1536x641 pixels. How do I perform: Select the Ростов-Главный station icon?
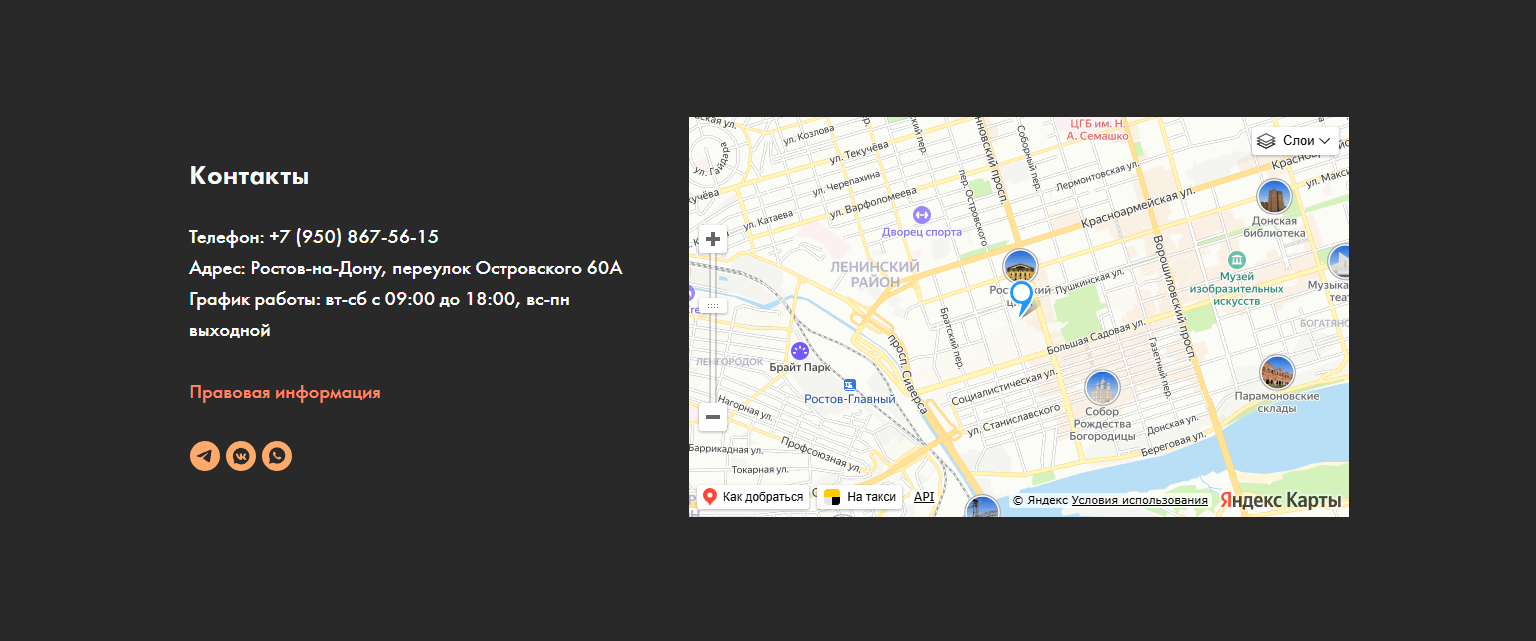coord(850,385)
